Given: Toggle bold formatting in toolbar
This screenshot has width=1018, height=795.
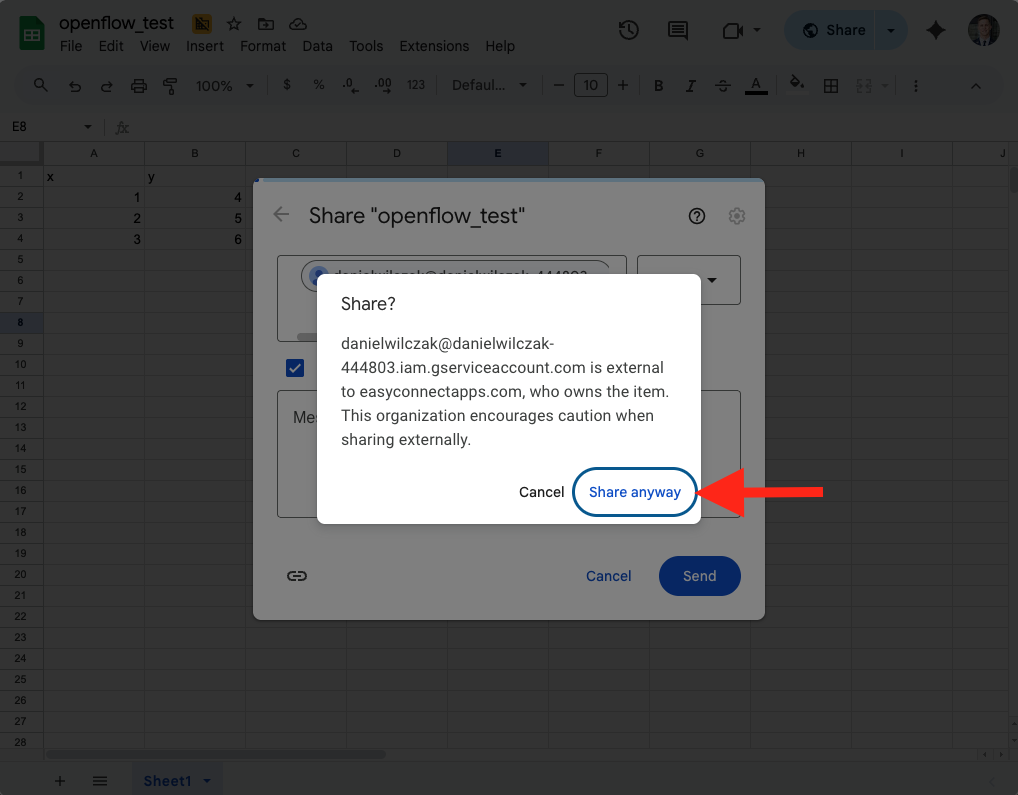Looking at the screenshot, I should (658, 86).
